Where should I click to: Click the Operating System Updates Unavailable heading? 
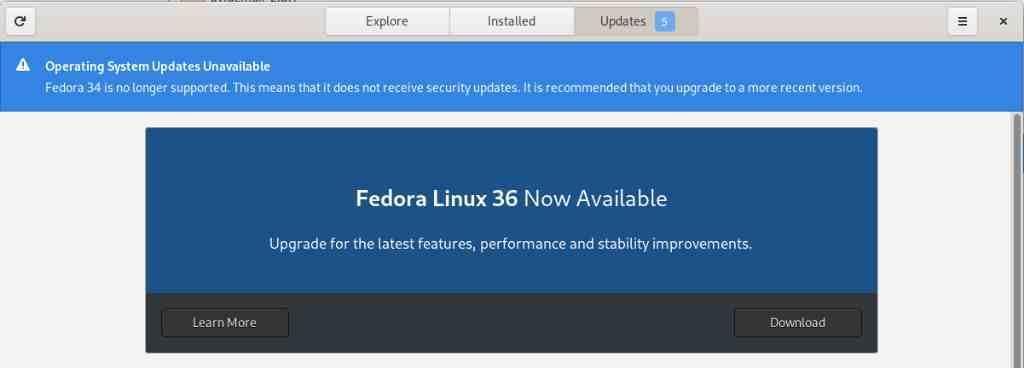coord(157,66)
